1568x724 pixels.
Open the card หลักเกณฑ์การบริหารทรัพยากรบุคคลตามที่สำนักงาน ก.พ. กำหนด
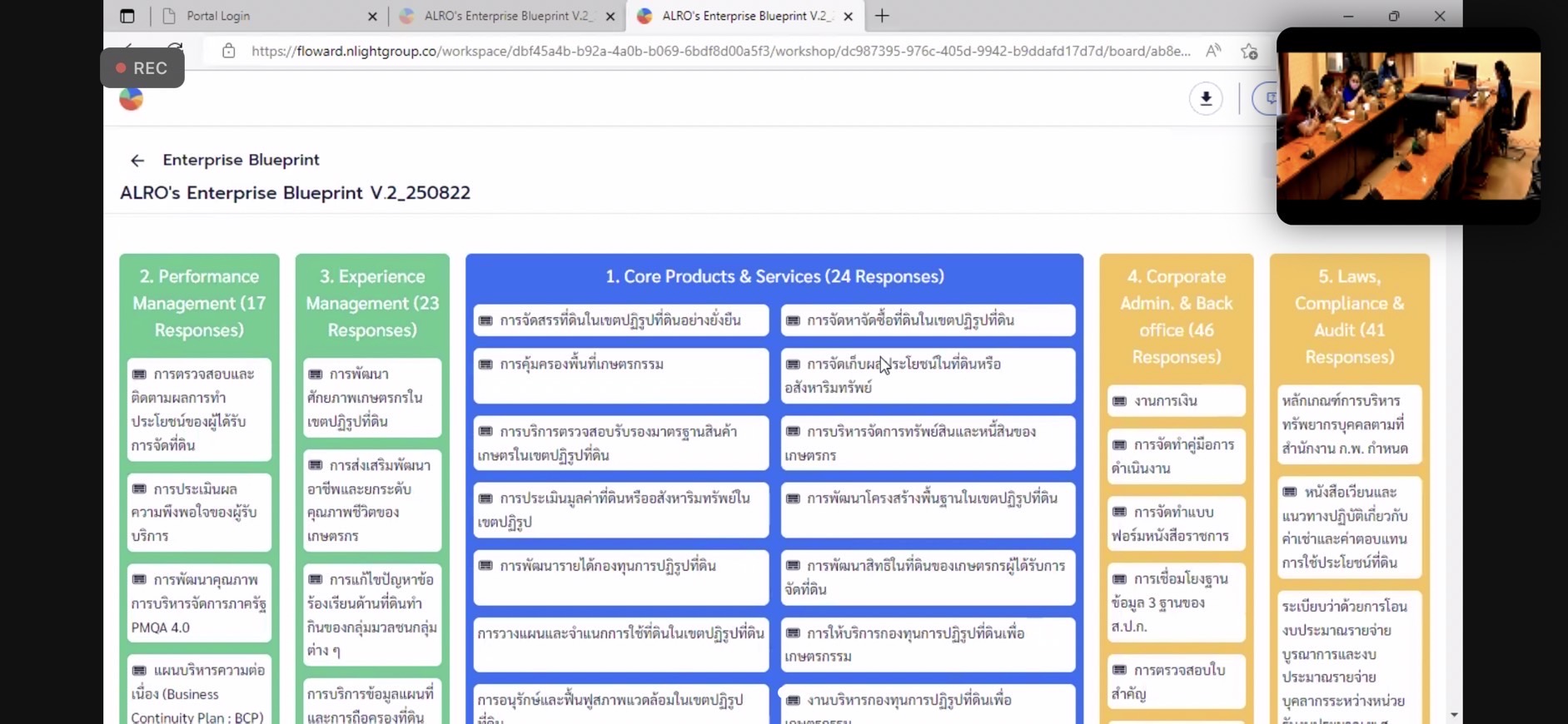(x=1349, y=424)
